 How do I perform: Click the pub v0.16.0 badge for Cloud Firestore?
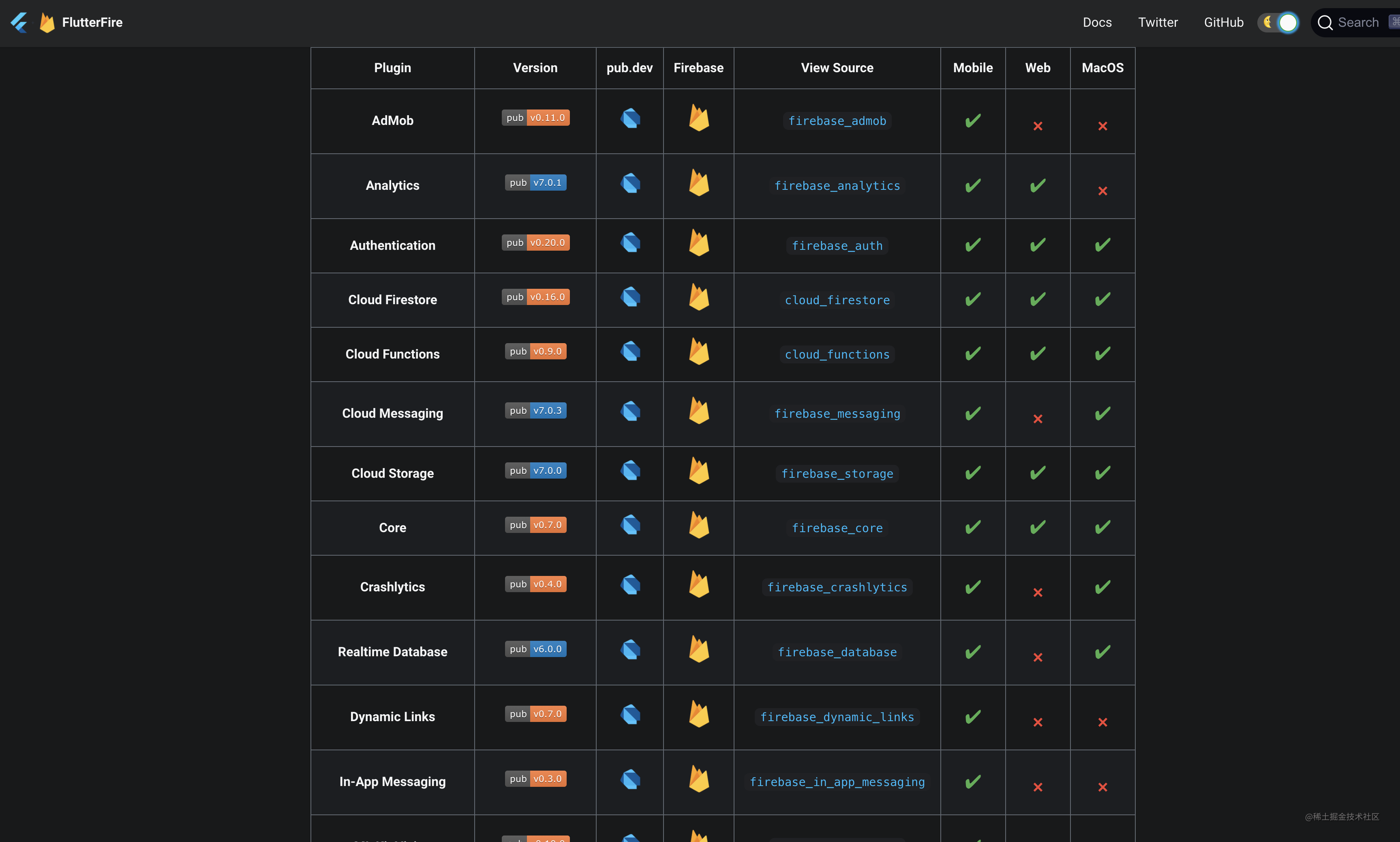point(535,297)
